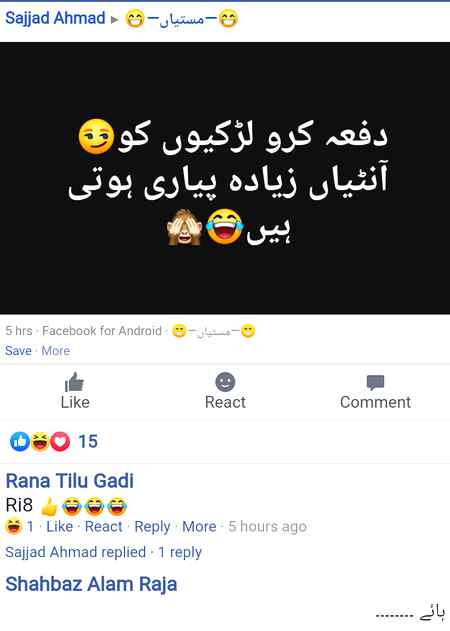Viewport: 450px width, 631px height.
Task: Reply to Rana Tilu Gadi's comment
Action: click(x=152, y=526)
